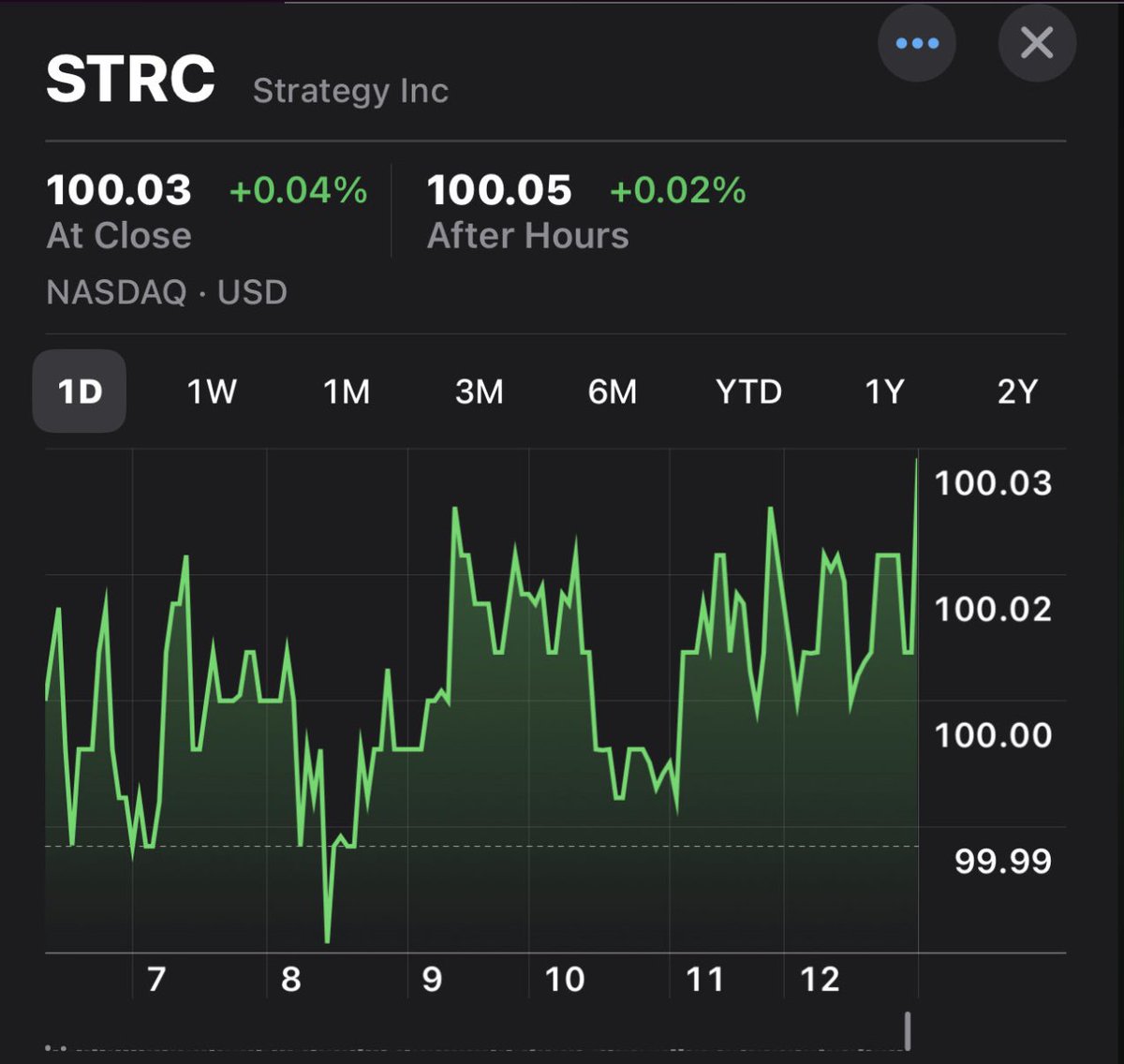This screenshot has width=1124, height=1064.
Task: Close the STRC stock detail view
Action: (1037, 43)
